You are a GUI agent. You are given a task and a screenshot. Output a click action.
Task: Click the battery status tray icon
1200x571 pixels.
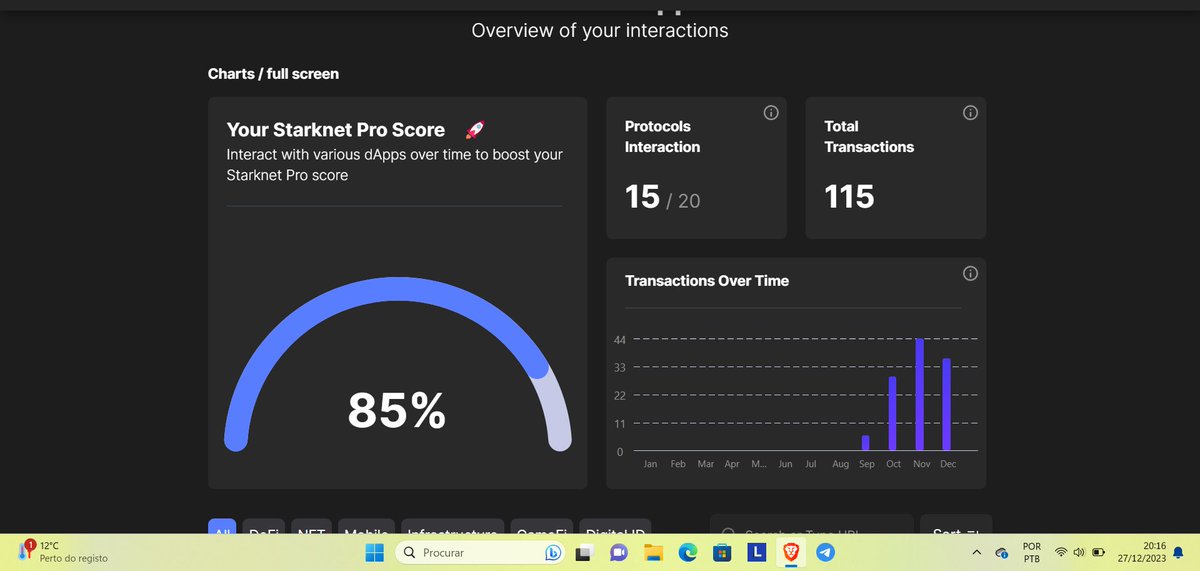[x=1099, y=552]
